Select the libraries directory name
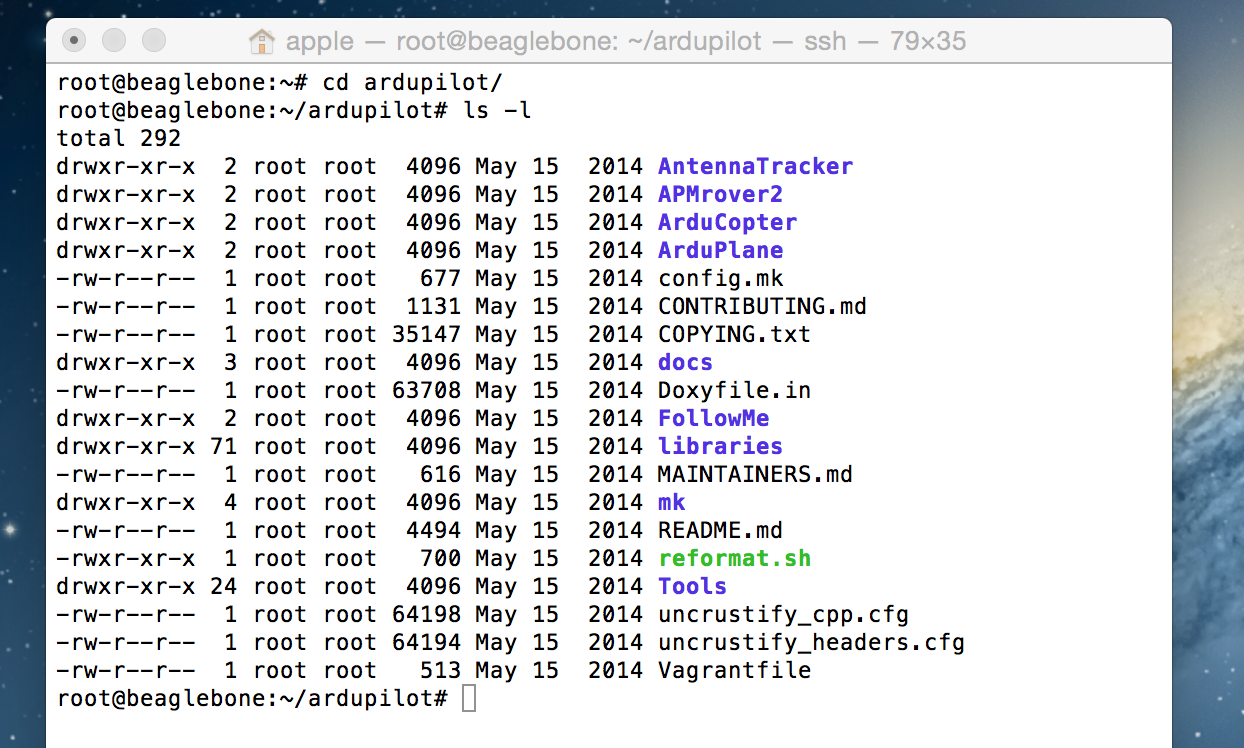This screenshot has width=1244, height=748. click(x=720, y=446)
